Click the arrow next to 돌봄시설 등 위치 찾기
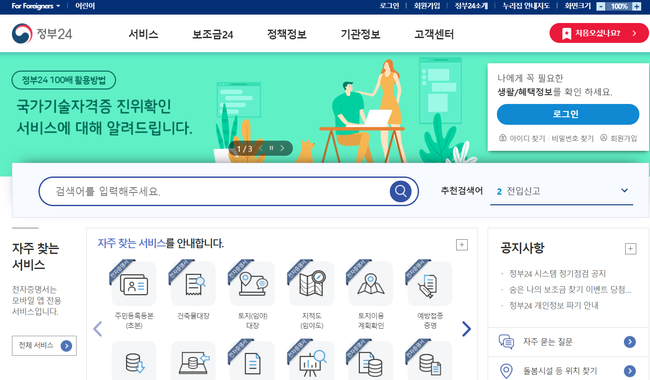Screen dimensions: 650x380 click(630, 371)
